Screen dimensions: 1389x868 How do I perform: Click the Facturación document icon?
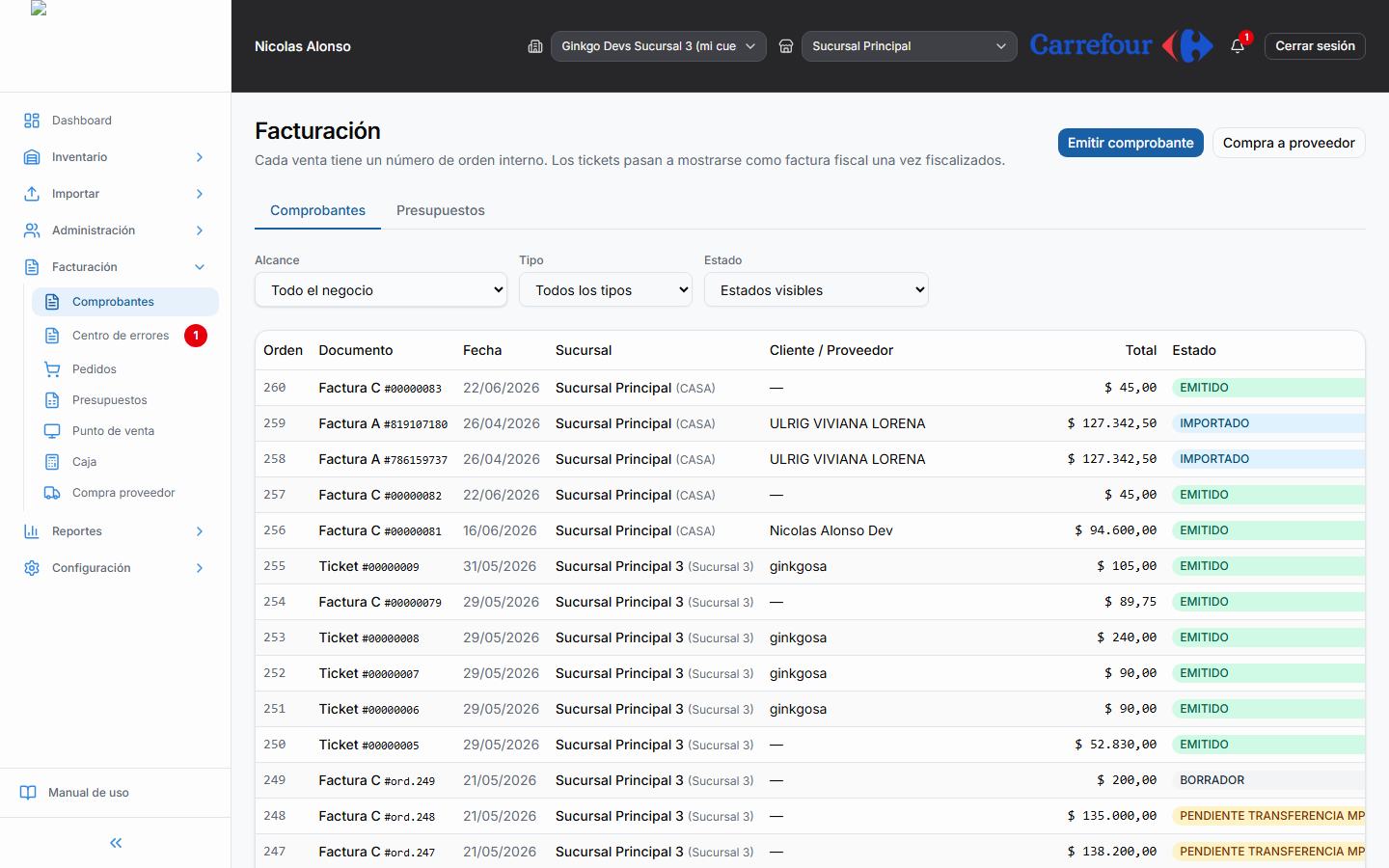(32, 267)
